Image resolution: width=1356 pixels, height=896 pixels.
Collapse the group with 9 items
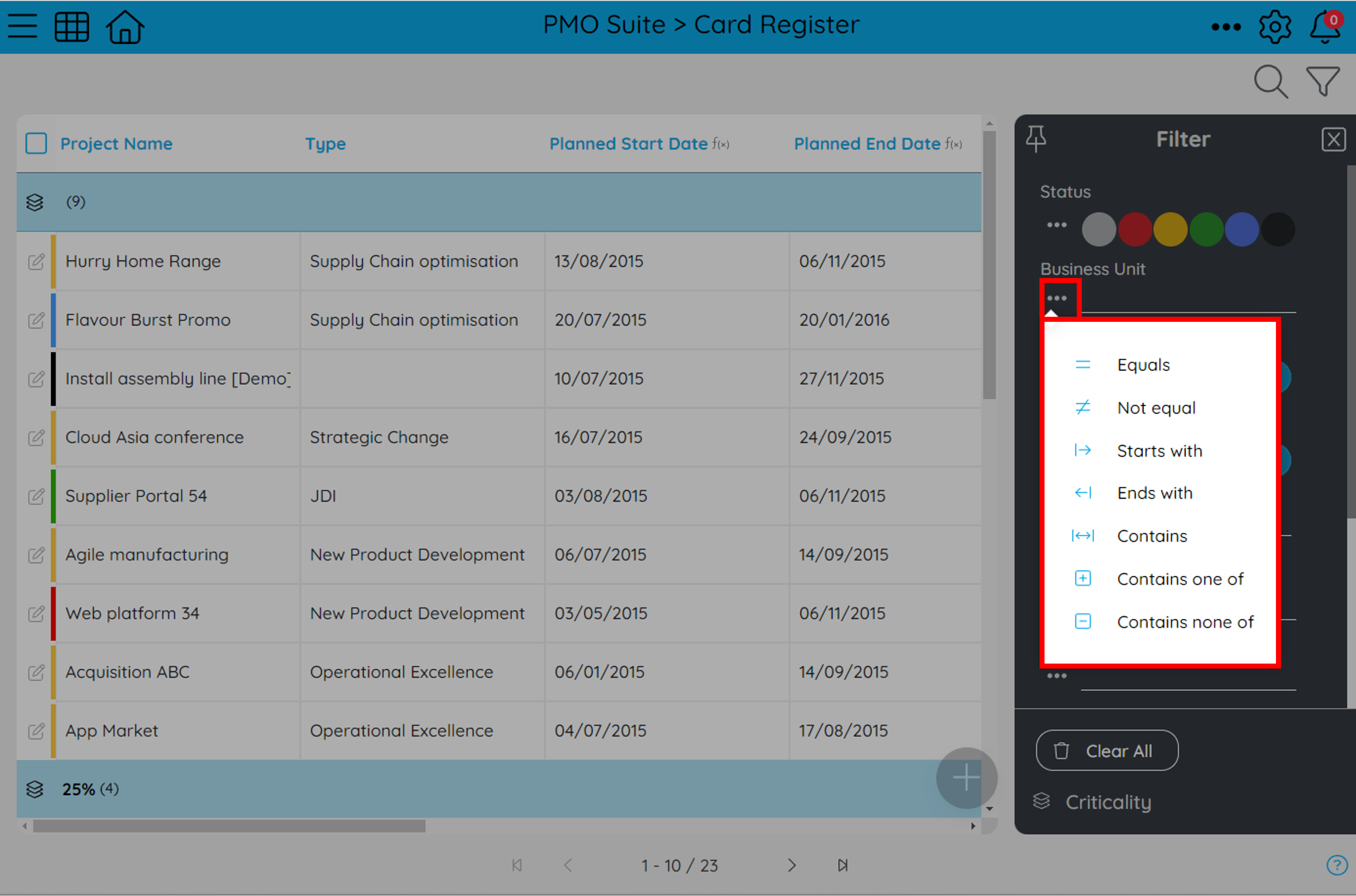35,202
